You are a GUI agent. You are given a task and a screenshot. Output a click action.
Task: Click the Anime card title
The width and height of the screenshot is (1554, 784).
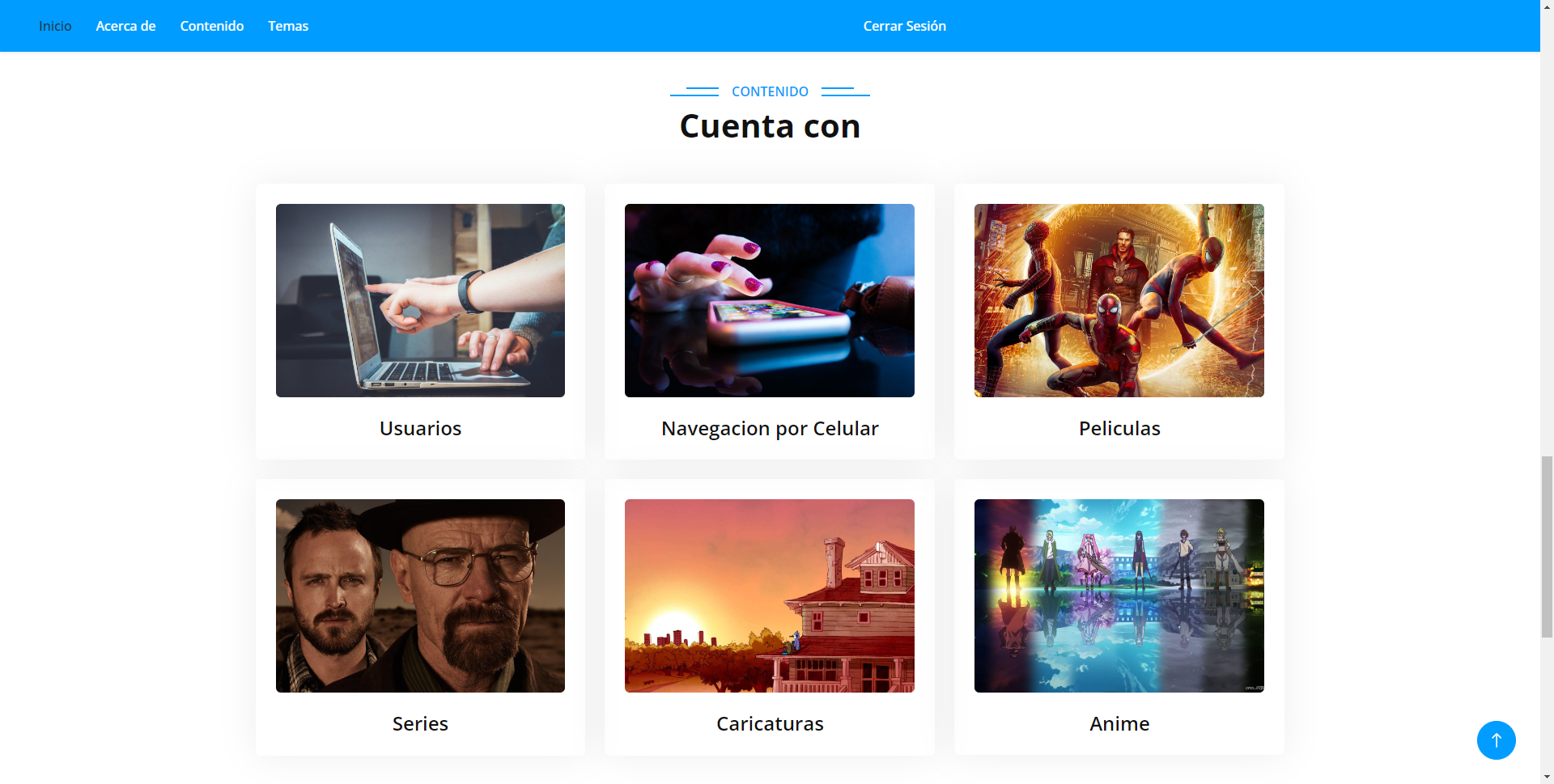point(1119,724)
